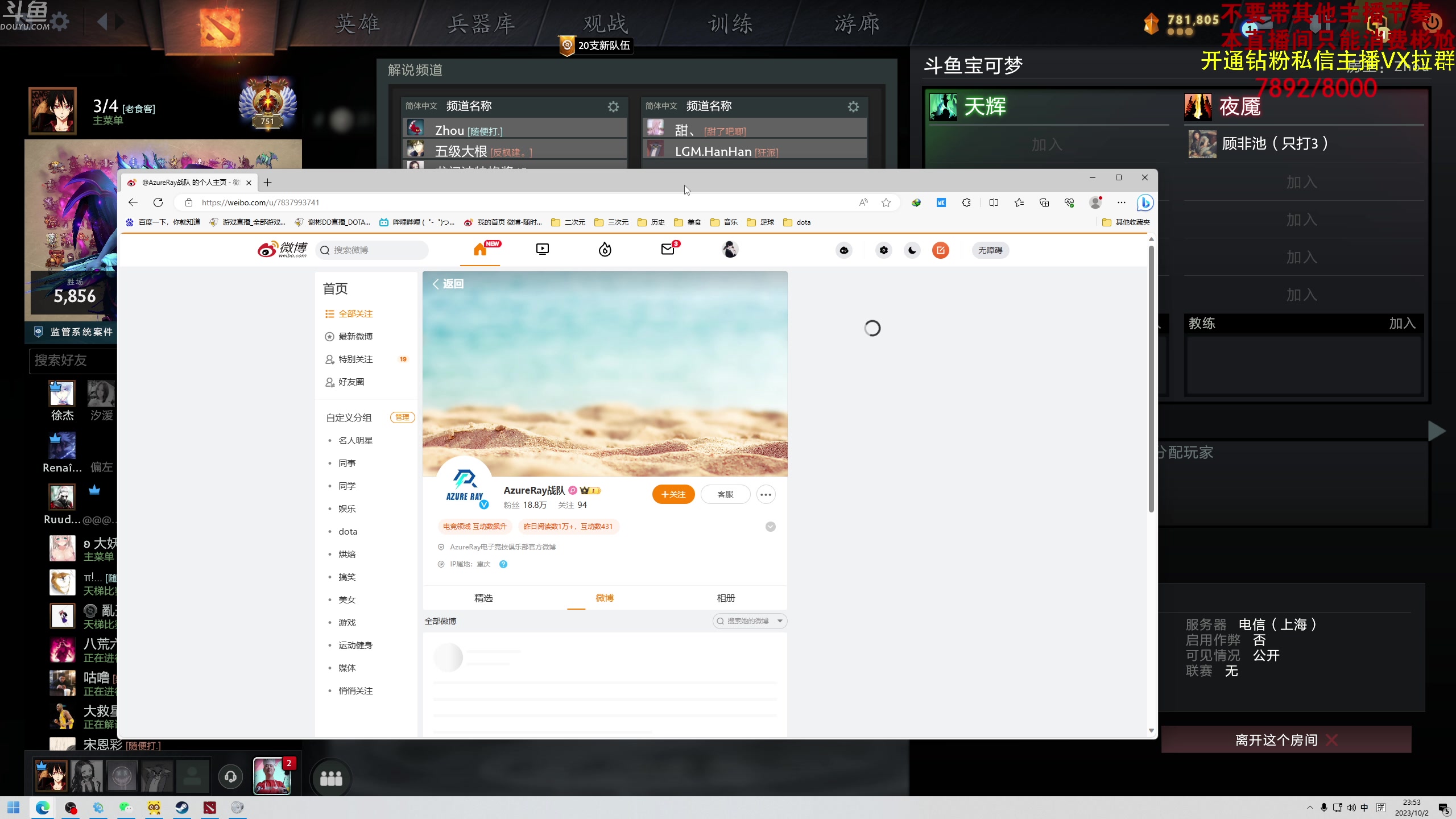Open Dota 2 settings gear icon

60,22
